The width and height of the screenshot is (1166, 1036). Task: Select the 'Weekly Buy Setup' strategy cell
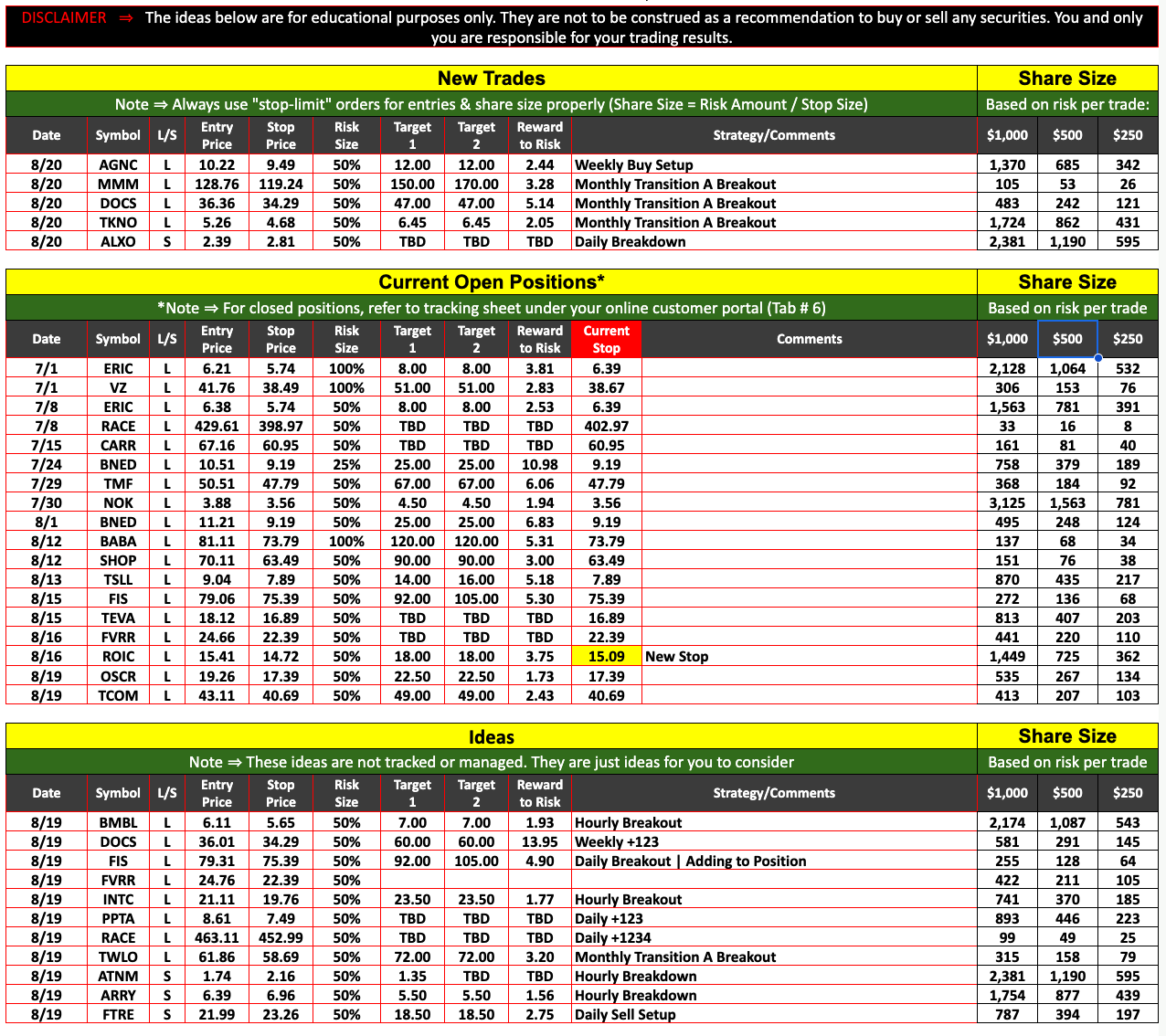click(773, 165)
